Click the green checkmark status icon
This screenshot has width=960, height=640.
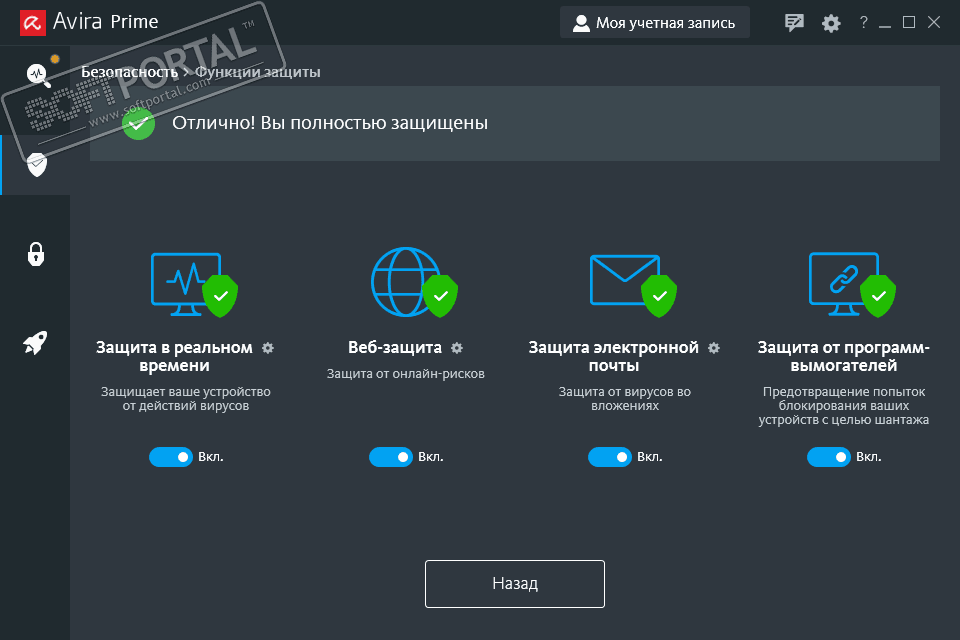(x=138, y=124)
